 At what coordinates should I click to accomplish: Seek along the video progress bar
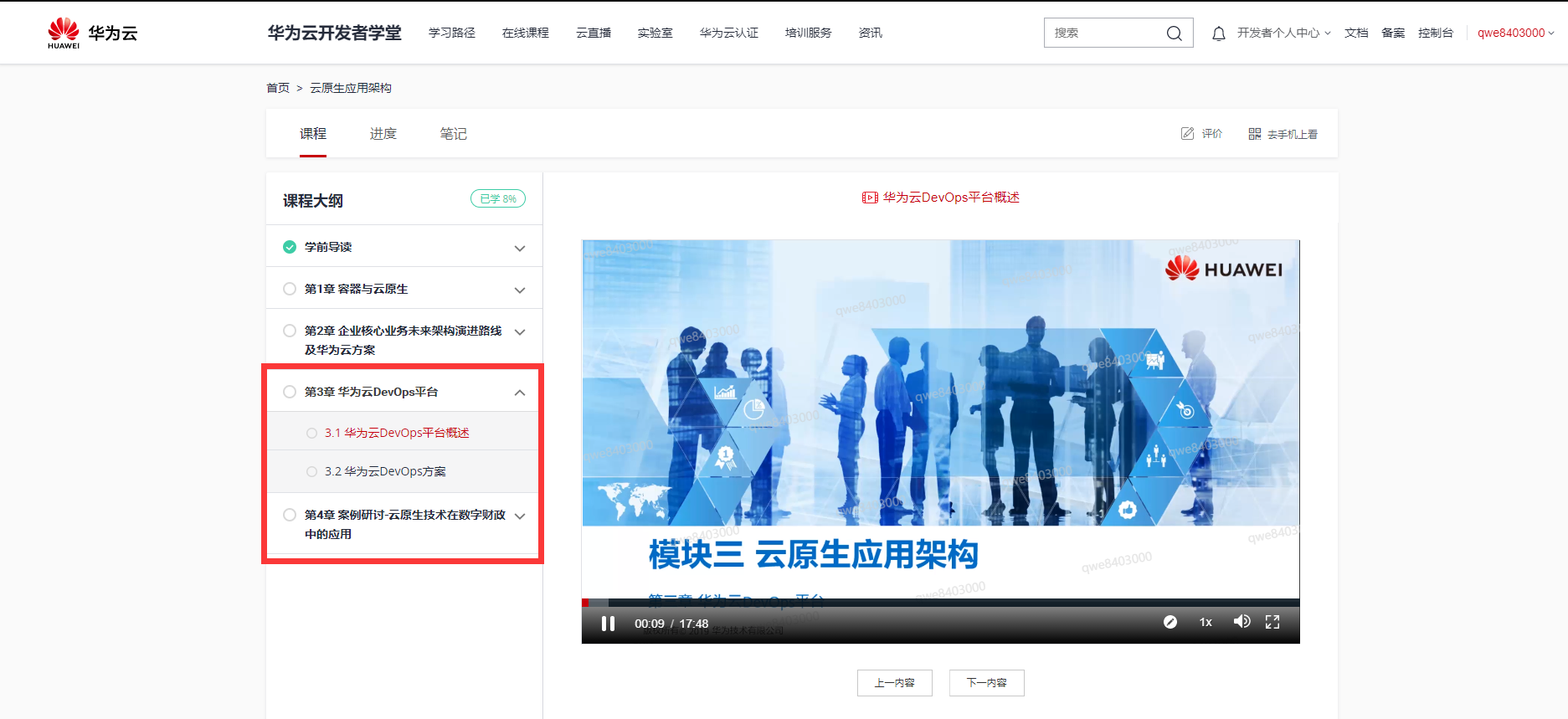pyautogui.click(x=941, y=603)
